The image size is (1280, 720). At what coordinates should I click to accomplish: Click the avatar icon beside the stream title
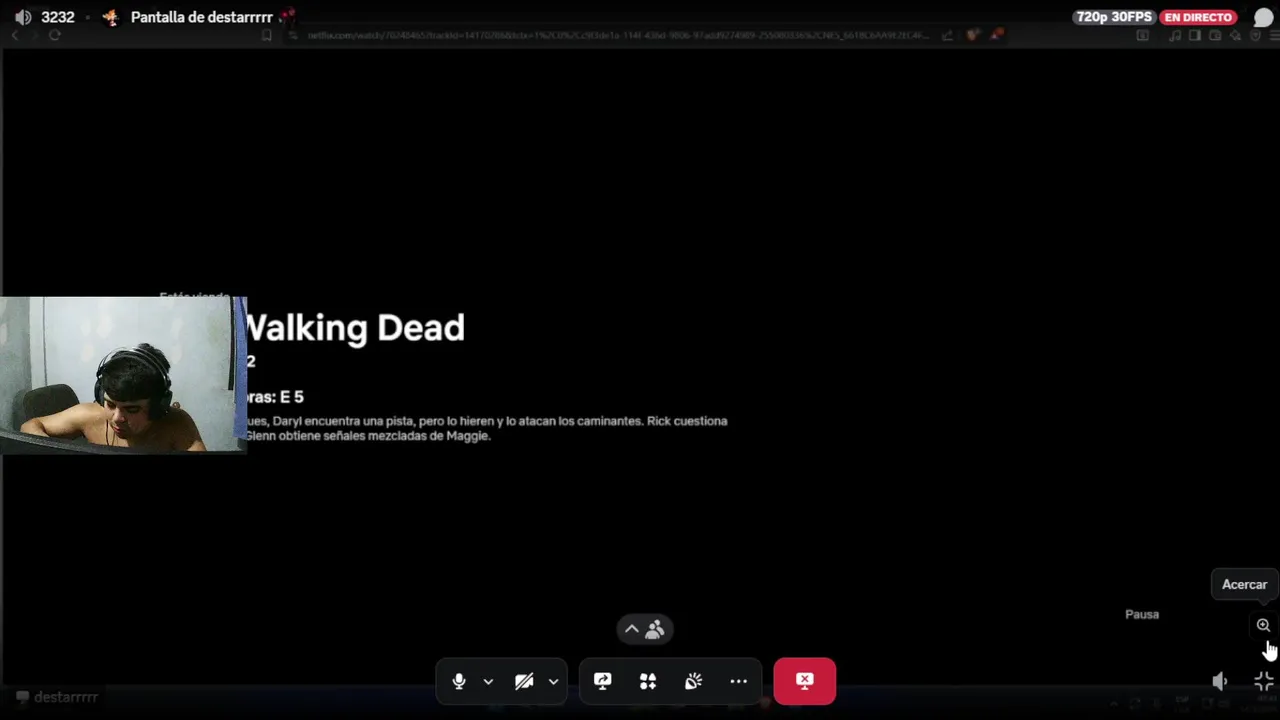(111, 17)
